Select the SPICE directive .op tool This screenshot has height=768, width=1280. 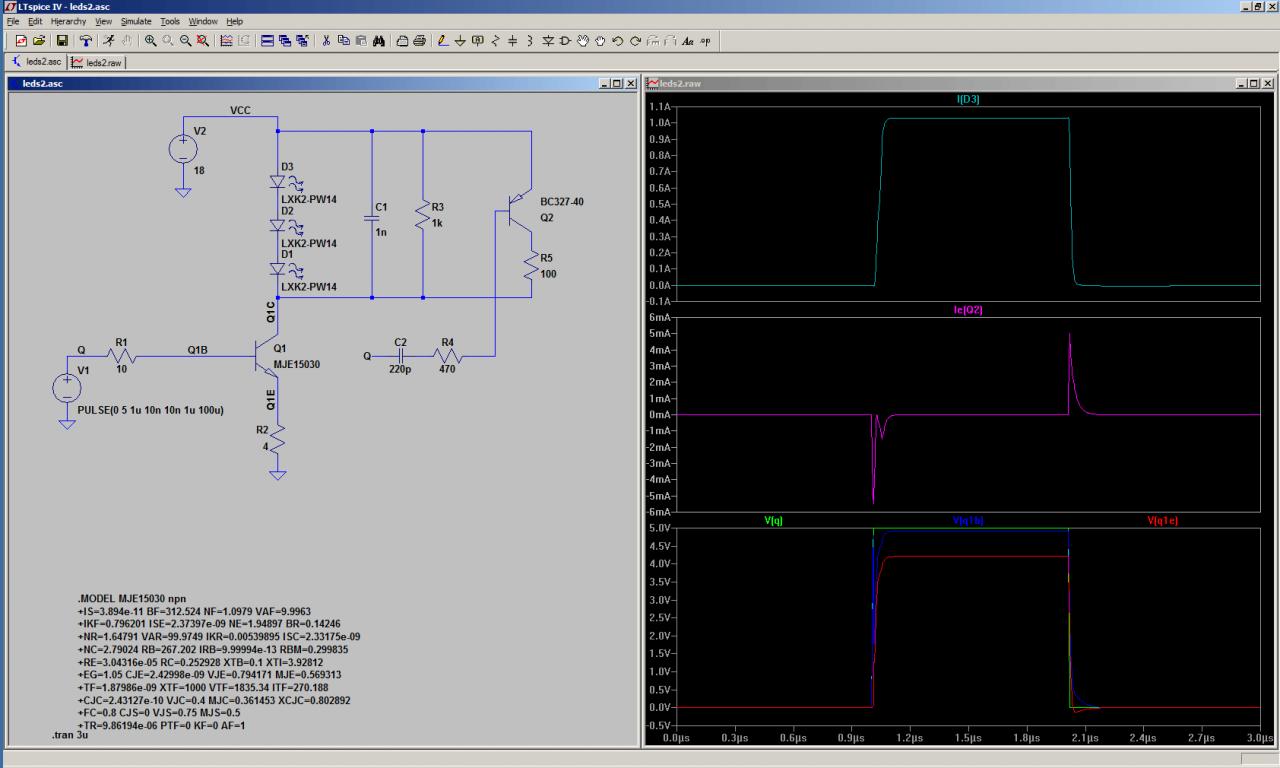coord(706,41)
